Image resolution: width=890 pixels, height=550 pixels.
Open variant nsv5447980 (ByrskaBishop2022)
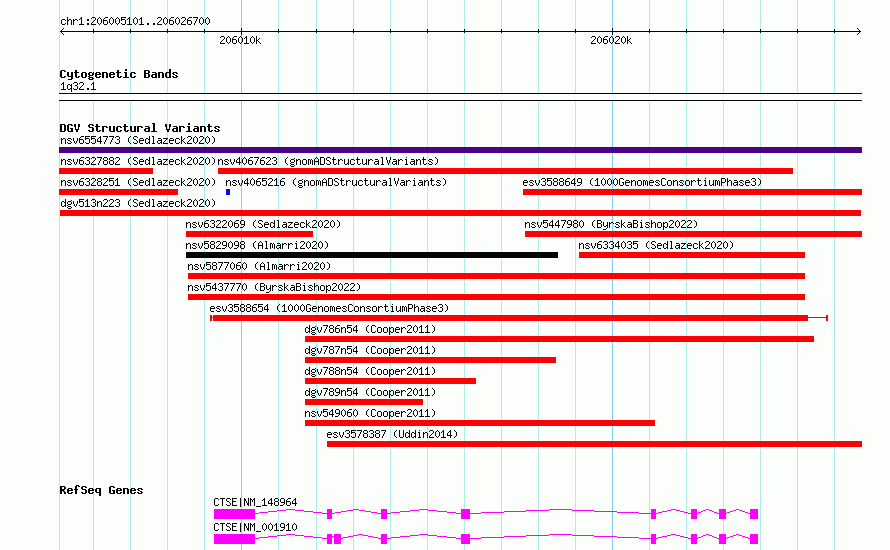[x=611, y=224]
